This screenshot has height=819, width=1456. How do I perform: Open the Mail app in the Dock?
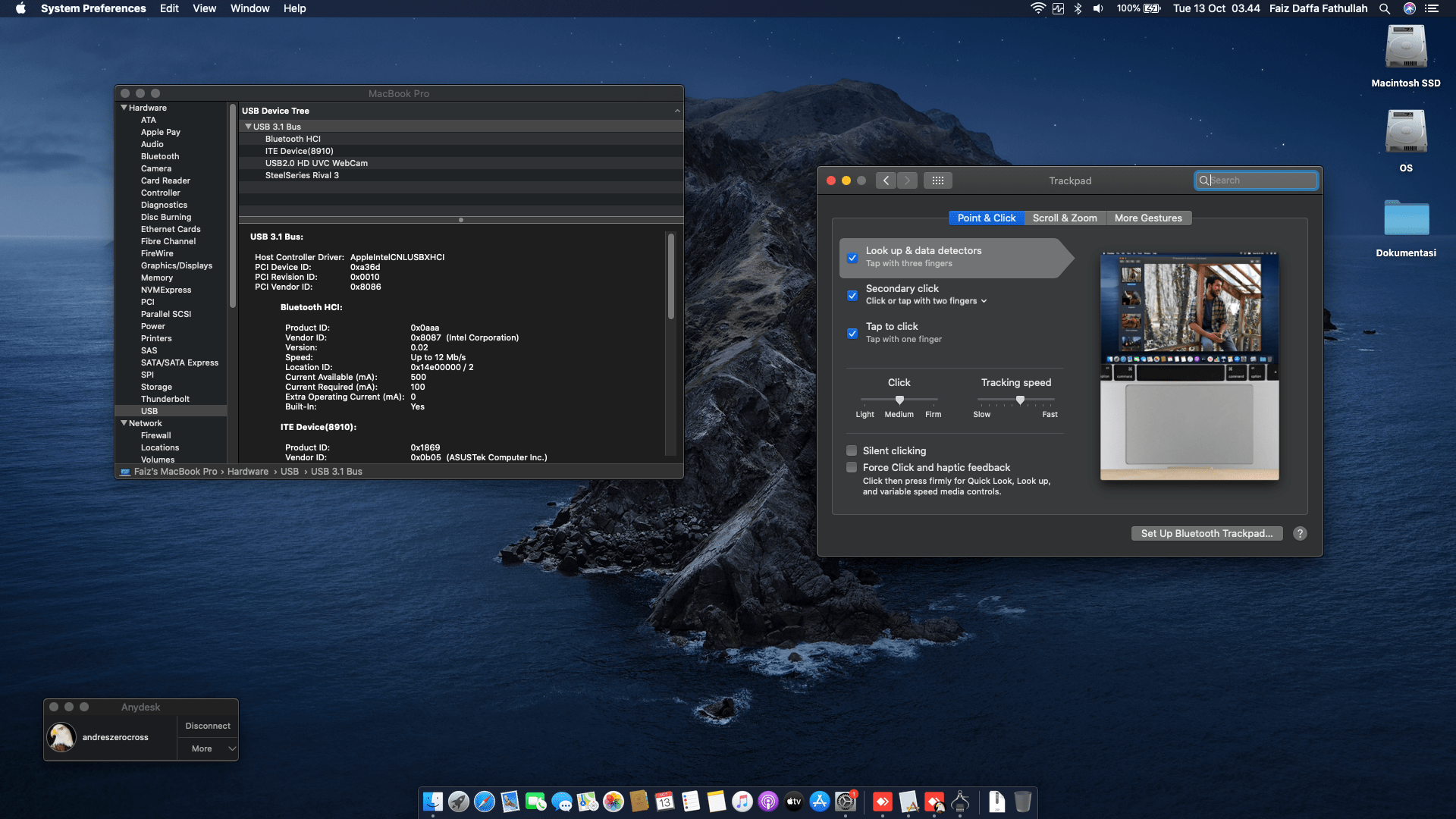click(x=510, y=802)
